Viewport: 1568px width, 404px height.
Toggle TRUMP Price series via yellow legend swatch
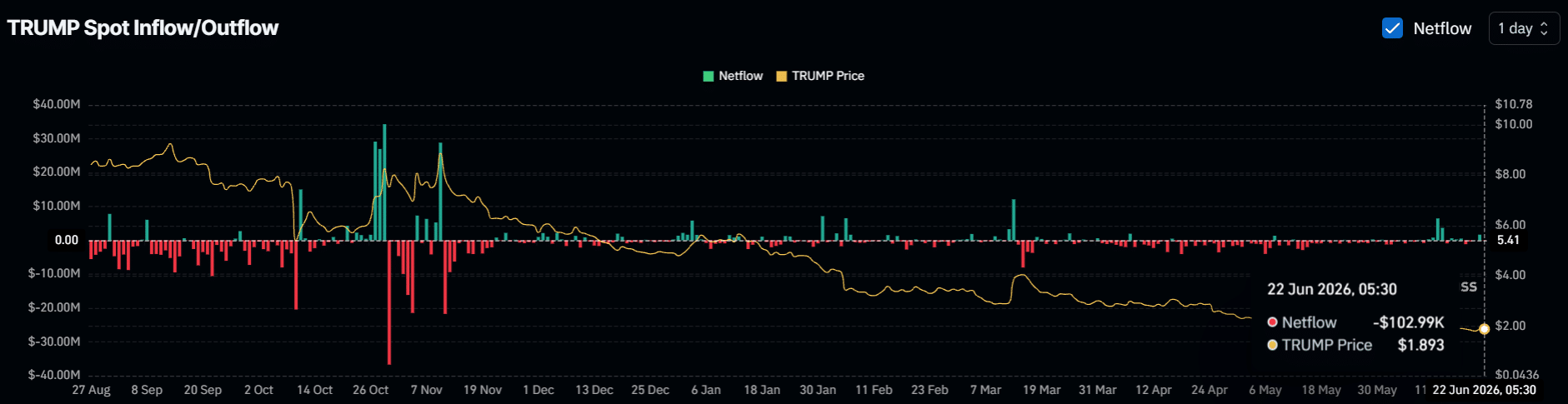[781, 76]
